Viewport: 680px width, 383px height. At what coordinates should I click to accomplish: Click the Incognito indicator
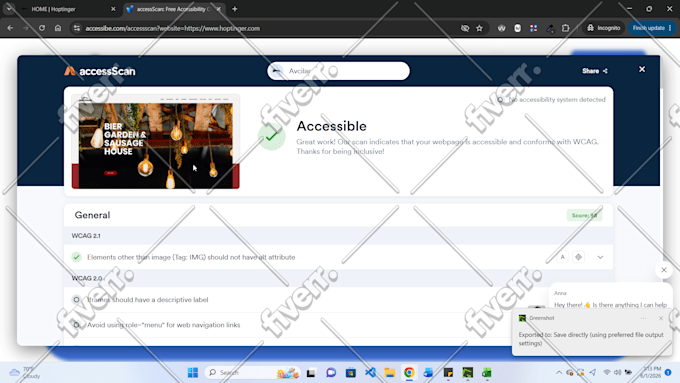pyautogui.click(x=603, y=28)
